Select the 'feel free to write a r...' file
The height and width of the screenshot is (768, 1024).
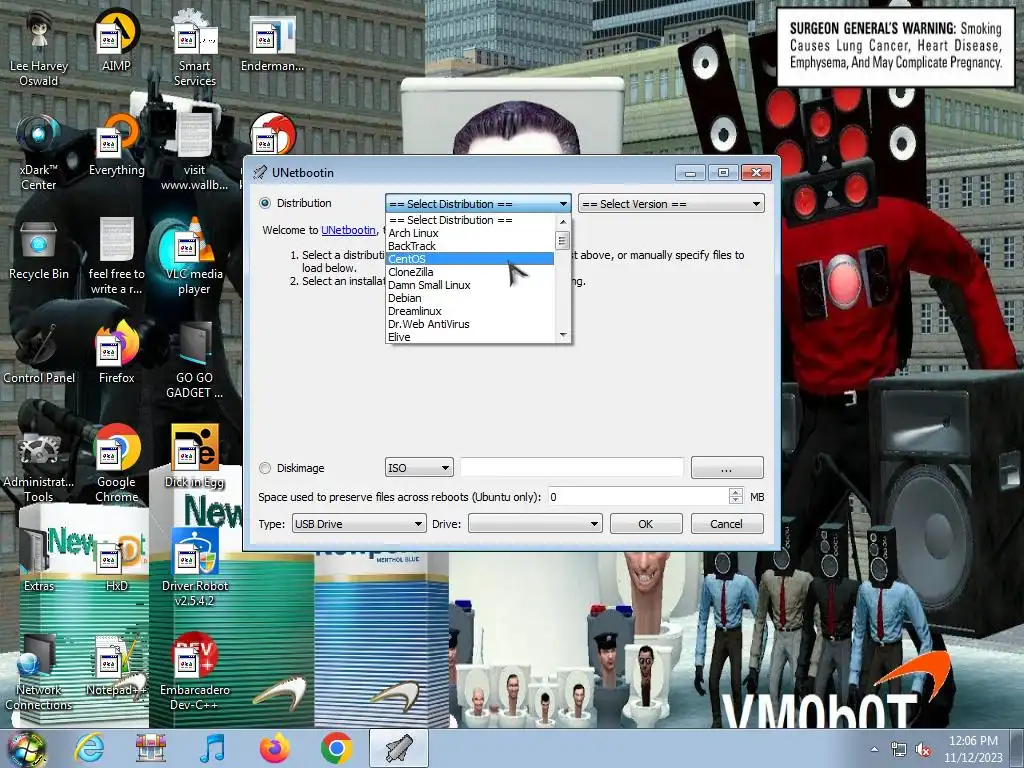click(x=116, y=257)
